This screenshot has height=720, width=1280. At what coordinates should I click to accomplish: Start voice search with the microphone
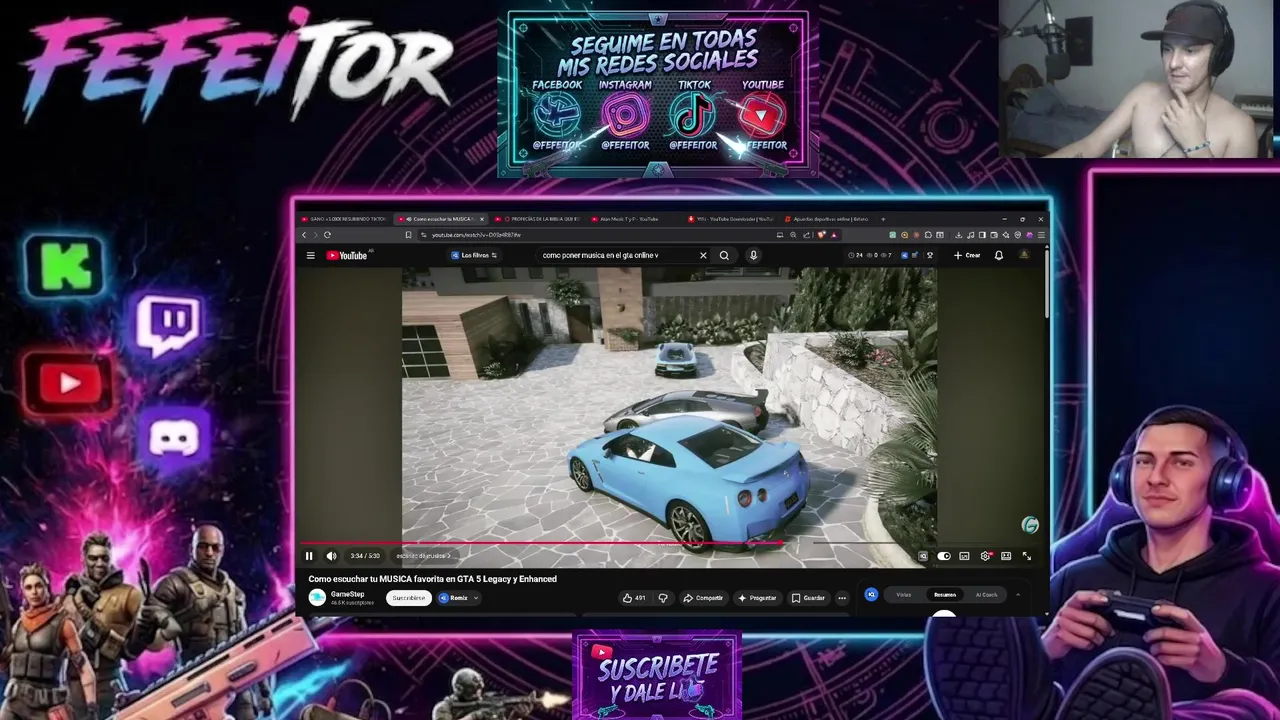pos(753,255)
